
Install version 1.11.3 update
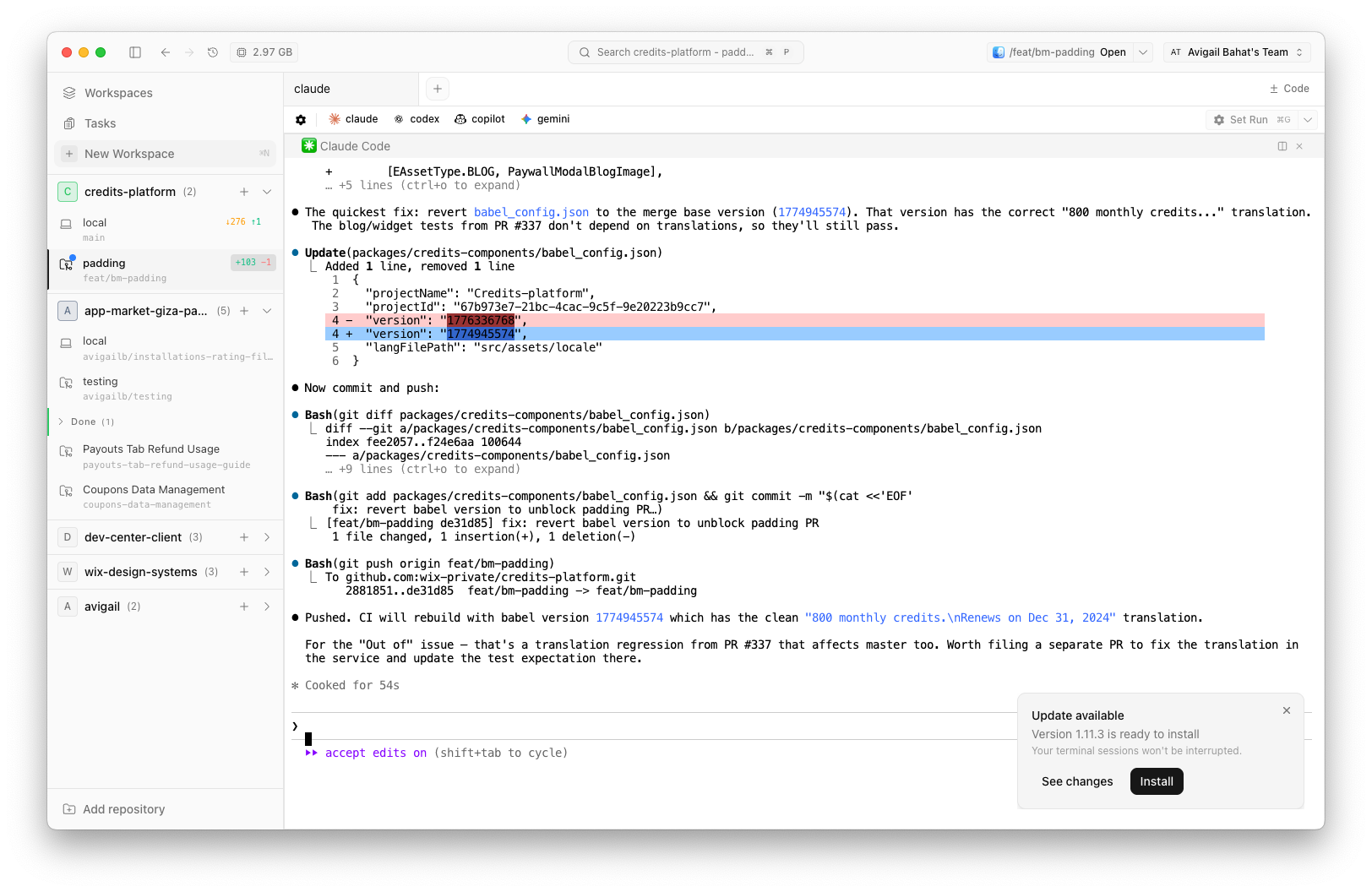1157,781
